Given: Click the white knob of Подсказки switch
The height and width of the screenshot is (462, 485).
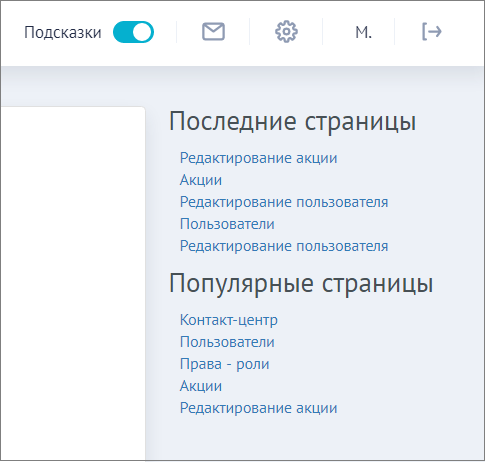Looking at the screenshot, I should pyautogui.click(x=143, y=32).
